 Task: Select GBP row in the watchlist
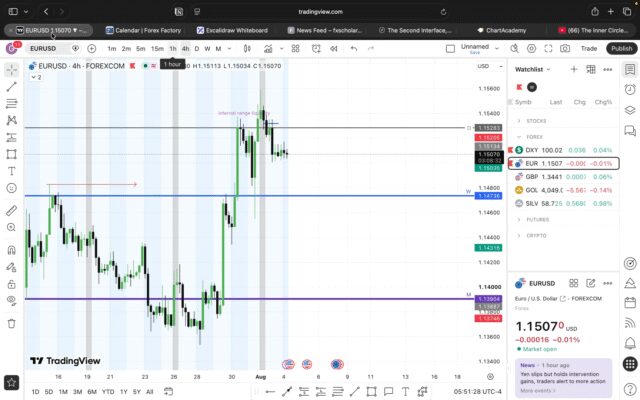[x=563, y=177]
